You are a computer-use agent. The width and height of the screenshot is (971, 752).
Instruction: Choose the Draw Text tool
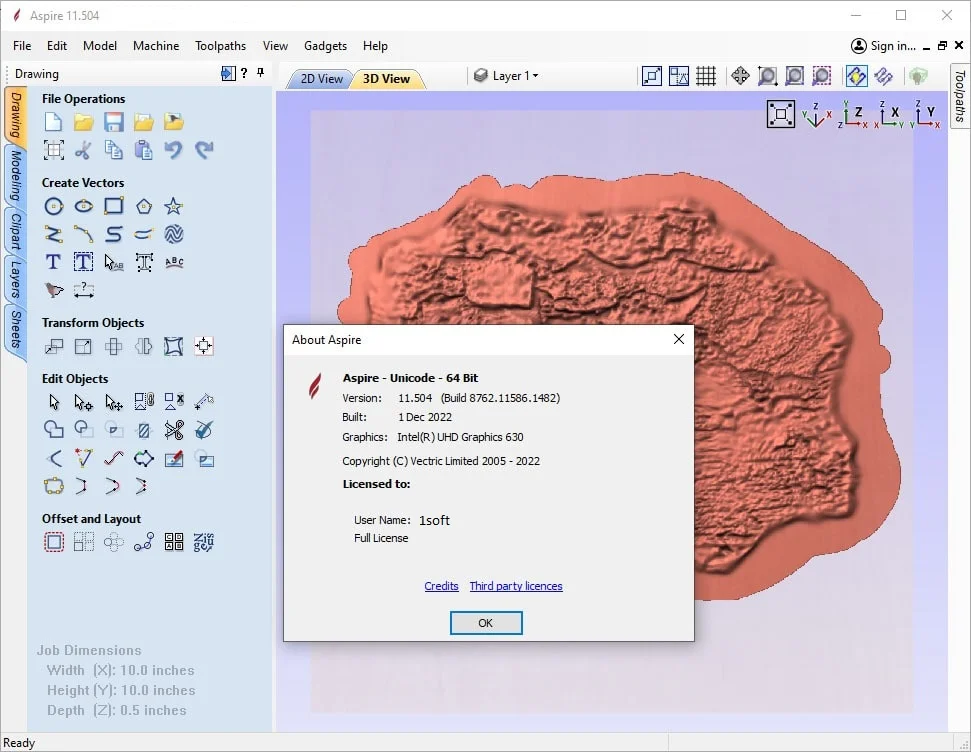pyautogui.click(x=53, y=262)
